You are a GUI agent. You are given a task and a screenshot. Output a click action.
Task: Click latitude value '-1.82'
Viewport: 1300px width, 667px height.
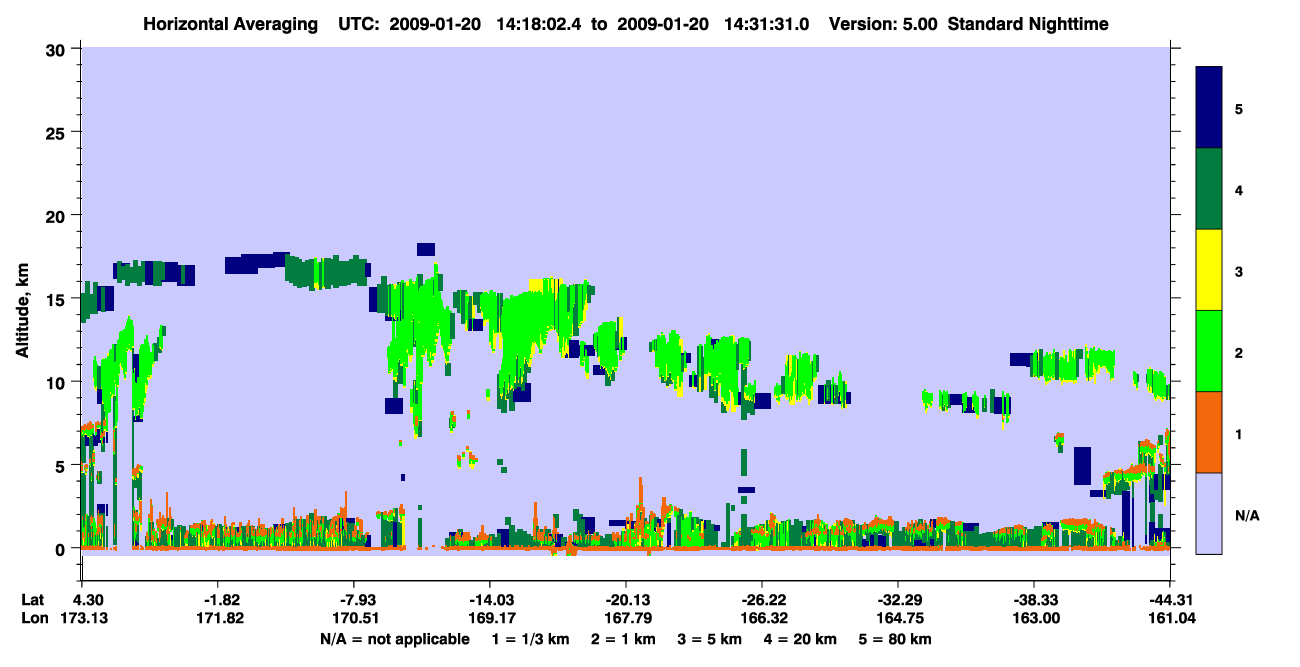coord(218,599)
